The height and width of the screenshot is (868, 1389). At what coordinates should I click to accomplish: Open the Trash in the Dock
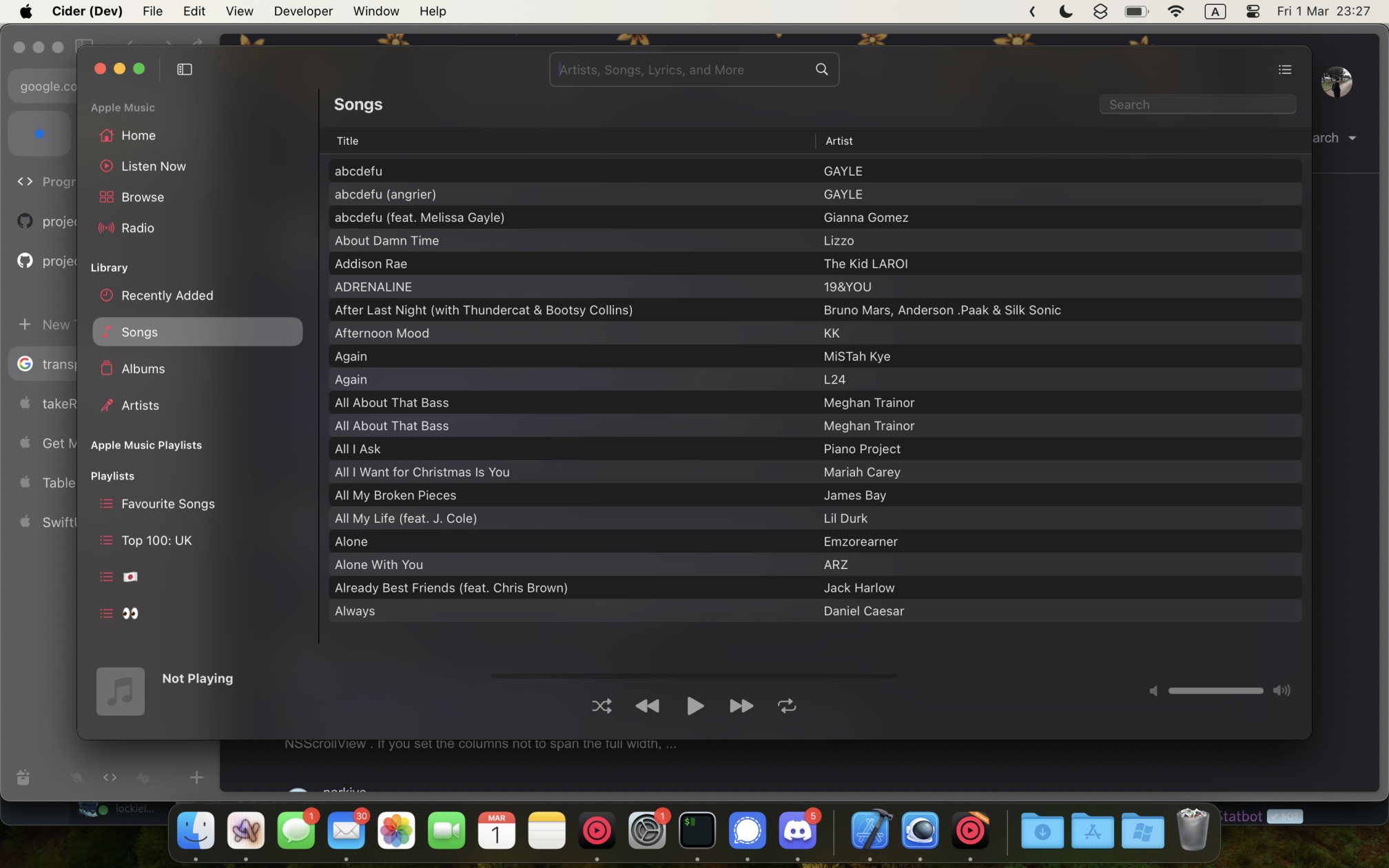pos(1193,830)
